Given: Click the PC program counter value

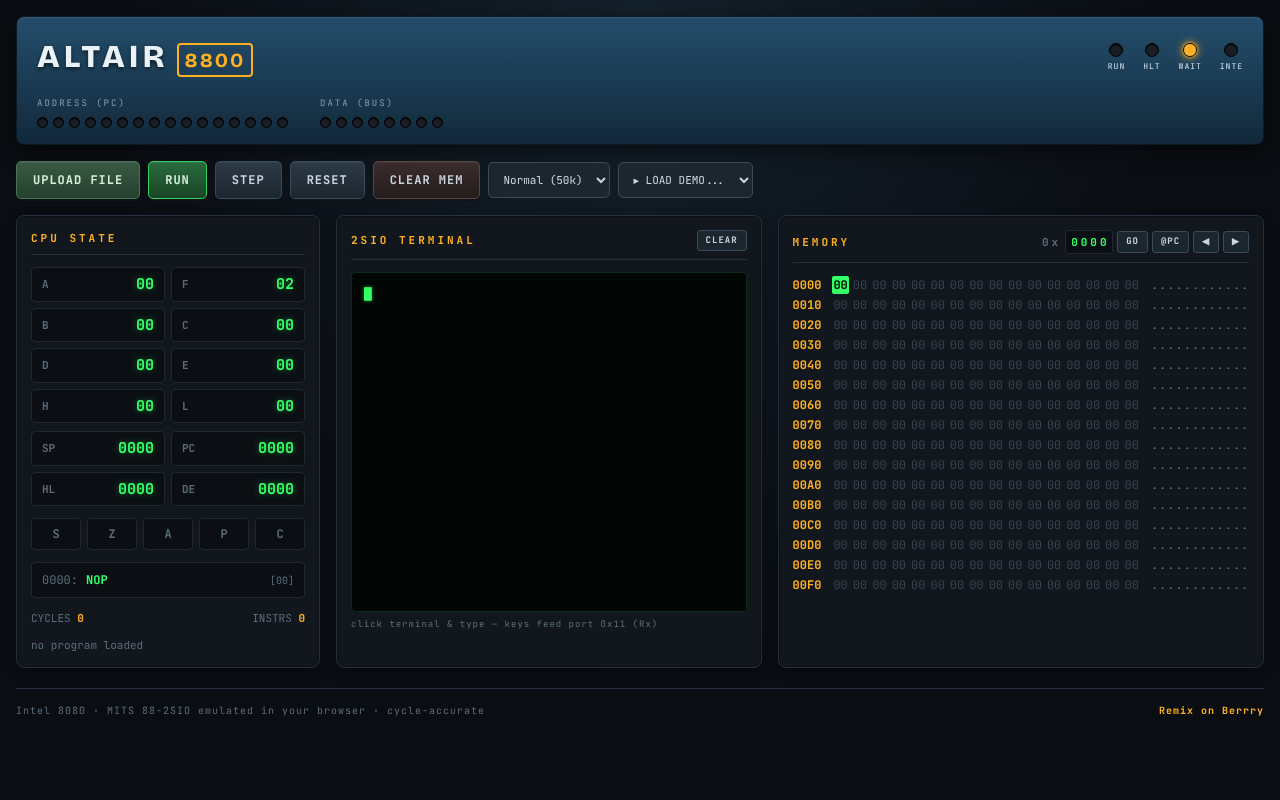Looking at the screenshot, I should click(x=276, y=448).
